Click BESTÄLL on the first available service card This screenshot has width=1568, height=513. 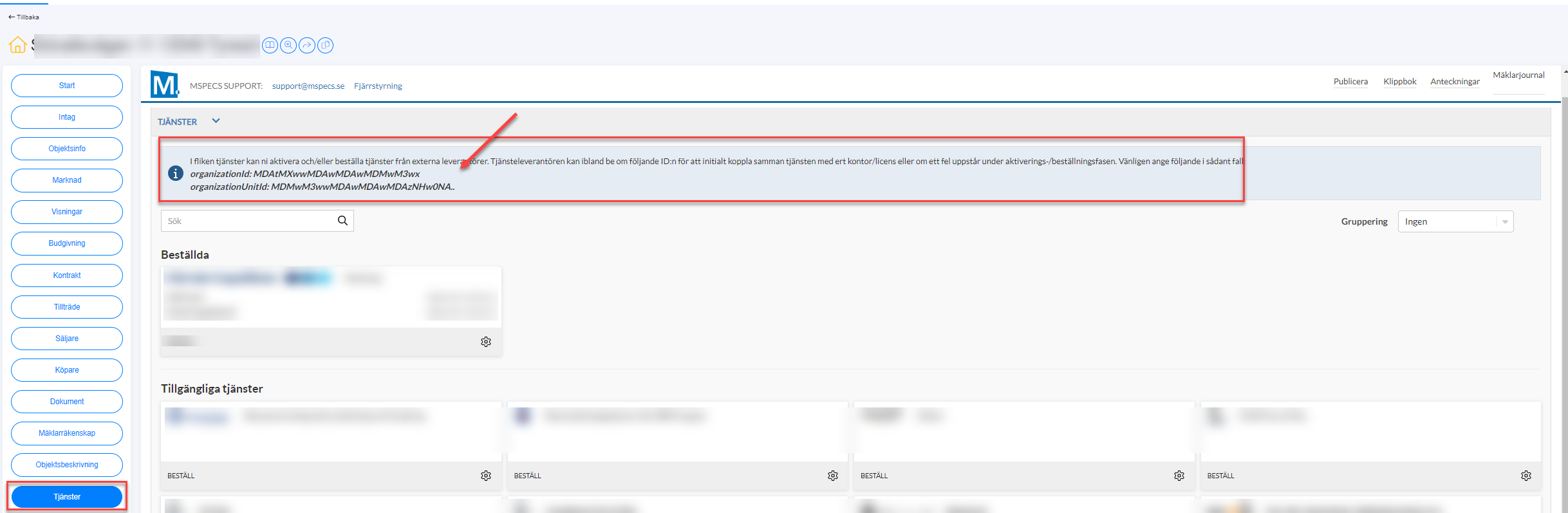(x=181, y=476)
